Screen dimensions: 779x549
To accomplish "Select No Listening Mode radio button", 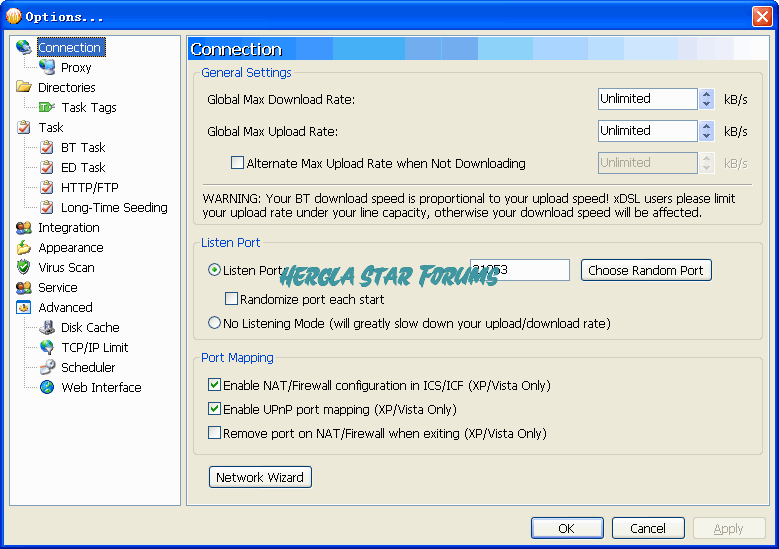I will [x=214, y=323].
